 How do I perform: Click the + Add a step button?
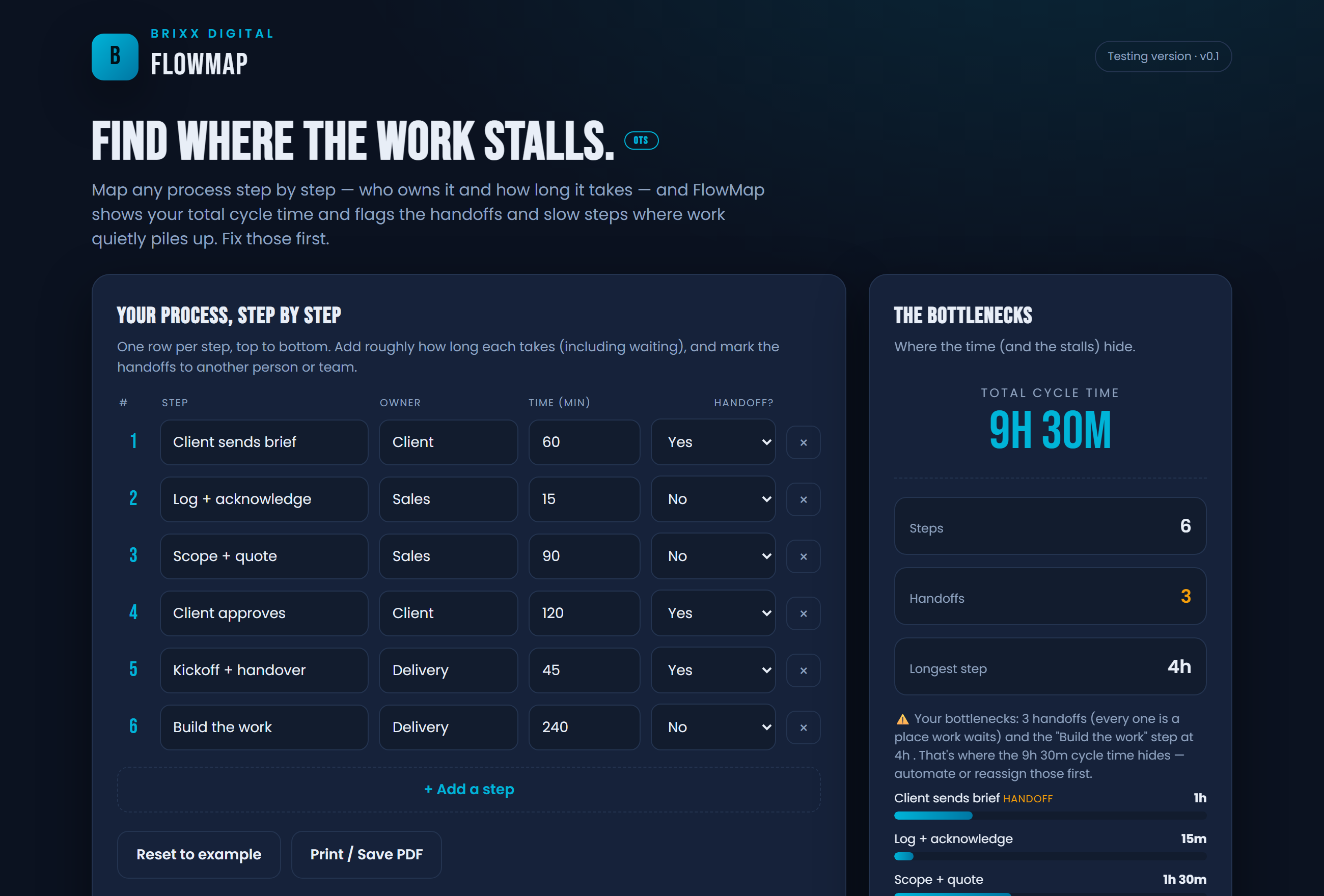tap(468, 789)
